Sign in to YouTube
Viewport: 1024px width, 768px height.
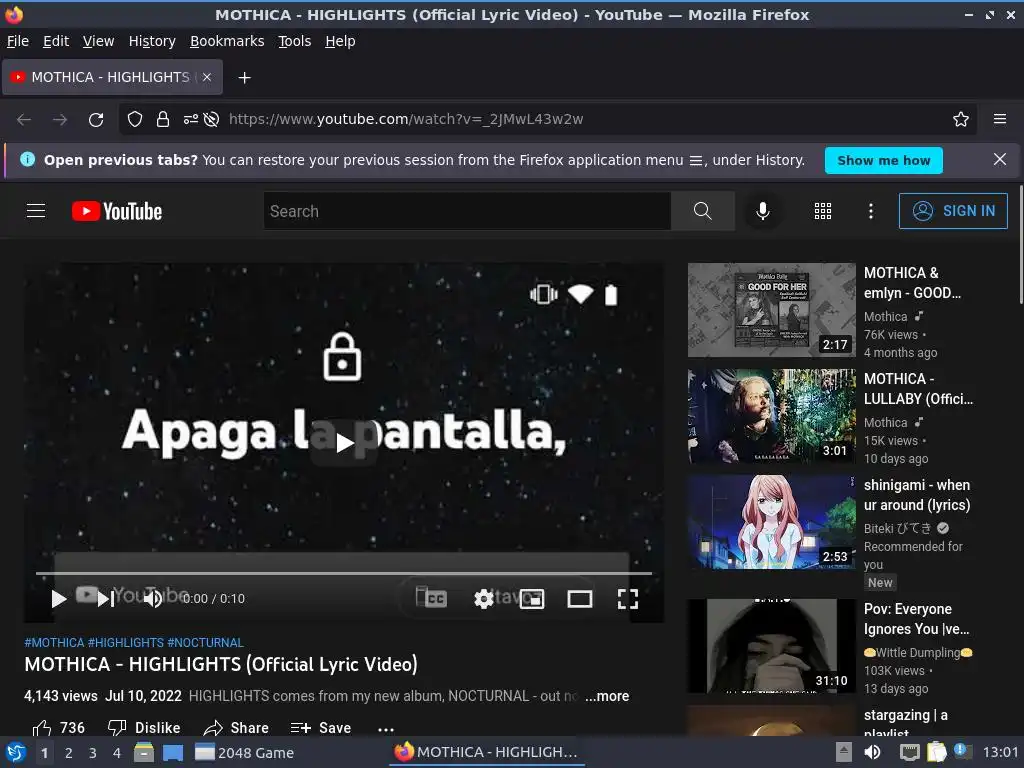click(953, 211)
